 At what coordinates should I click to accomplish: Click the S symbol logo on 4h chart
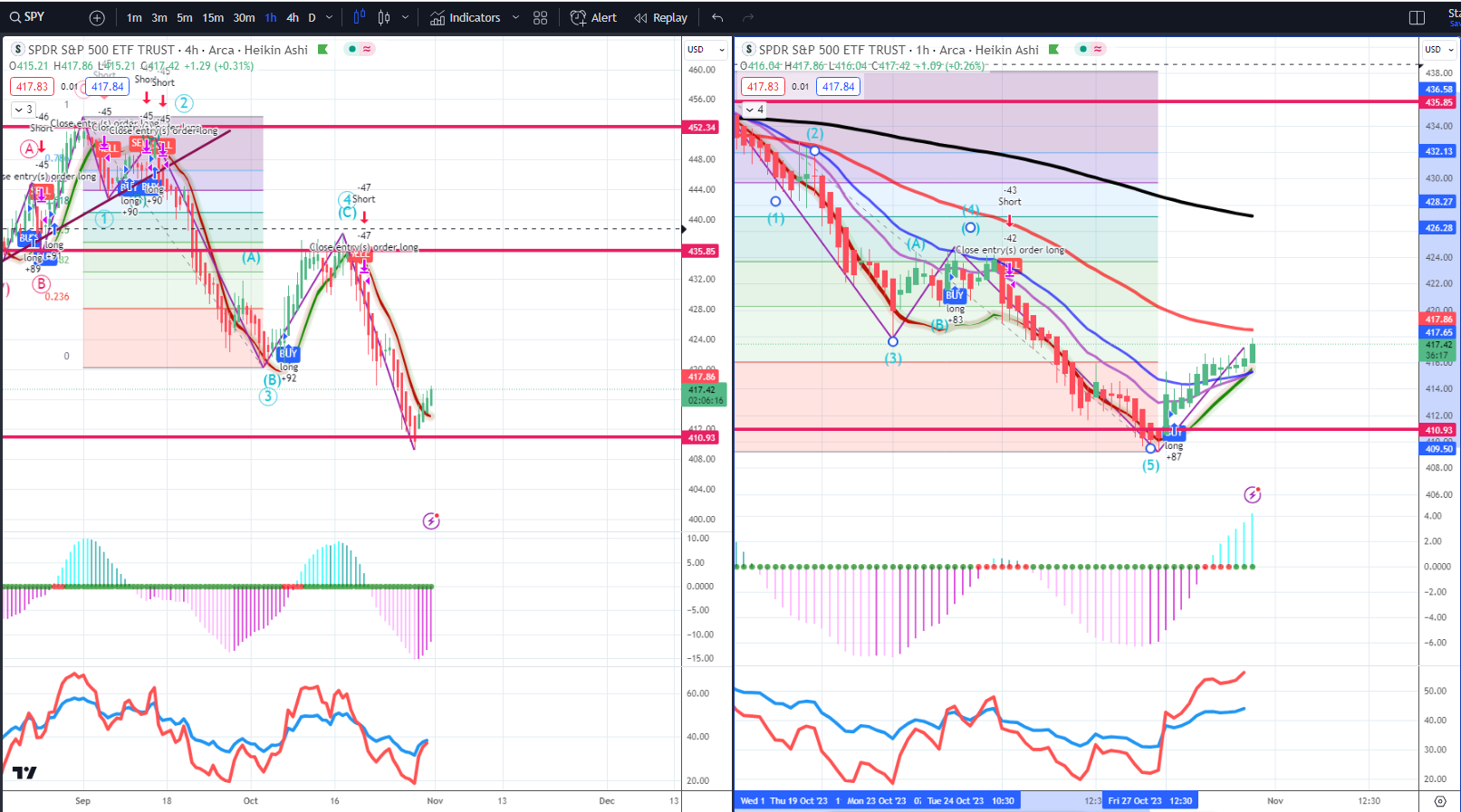(17, 50)
